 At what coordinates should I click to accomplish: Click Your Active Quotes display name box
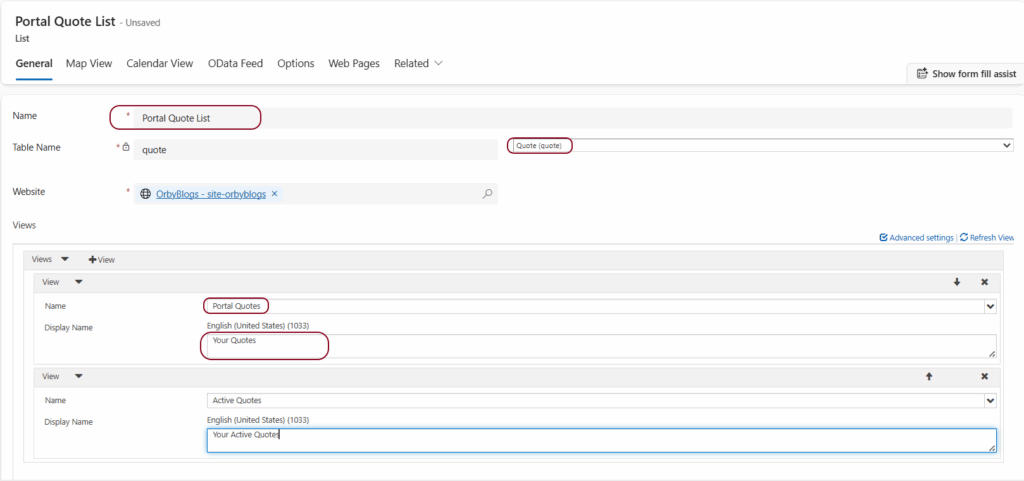point(601,441)
